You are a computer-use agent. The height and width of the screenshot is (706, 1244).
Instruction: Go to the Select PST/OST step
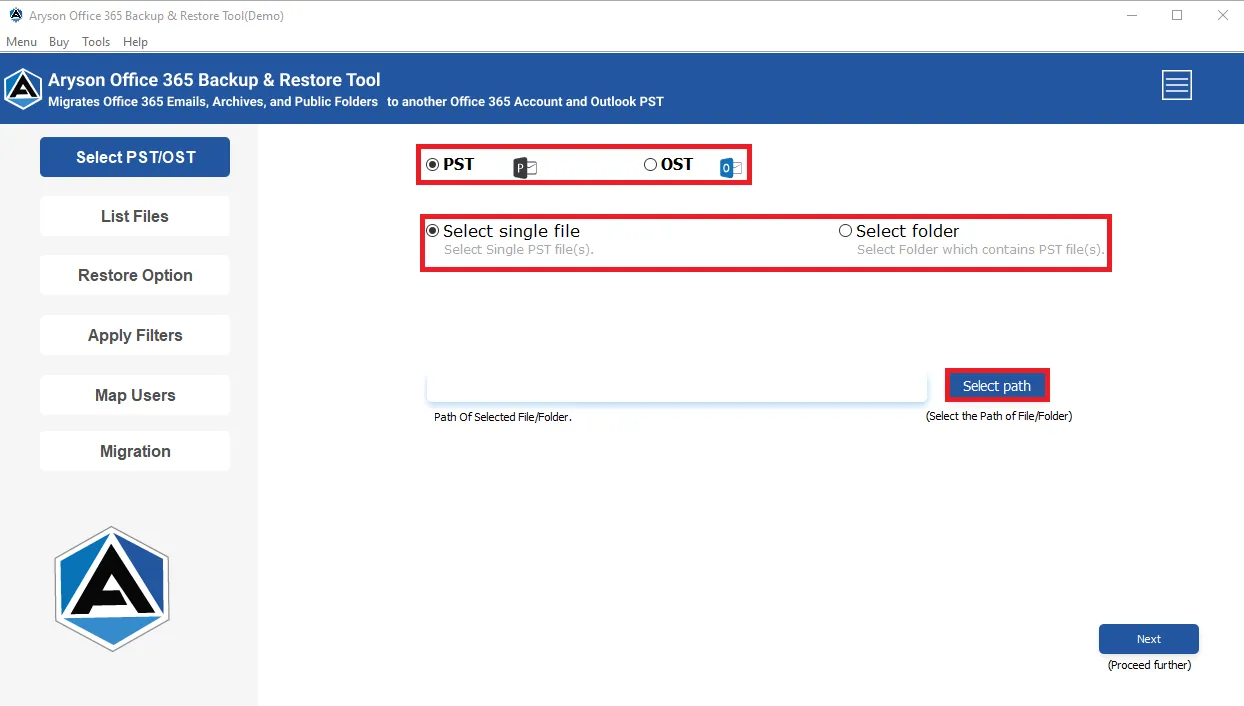tap(135, 157)
